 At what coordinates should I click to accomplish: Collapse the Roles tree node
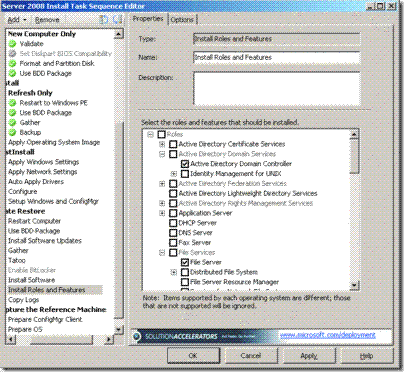[150, 134]
